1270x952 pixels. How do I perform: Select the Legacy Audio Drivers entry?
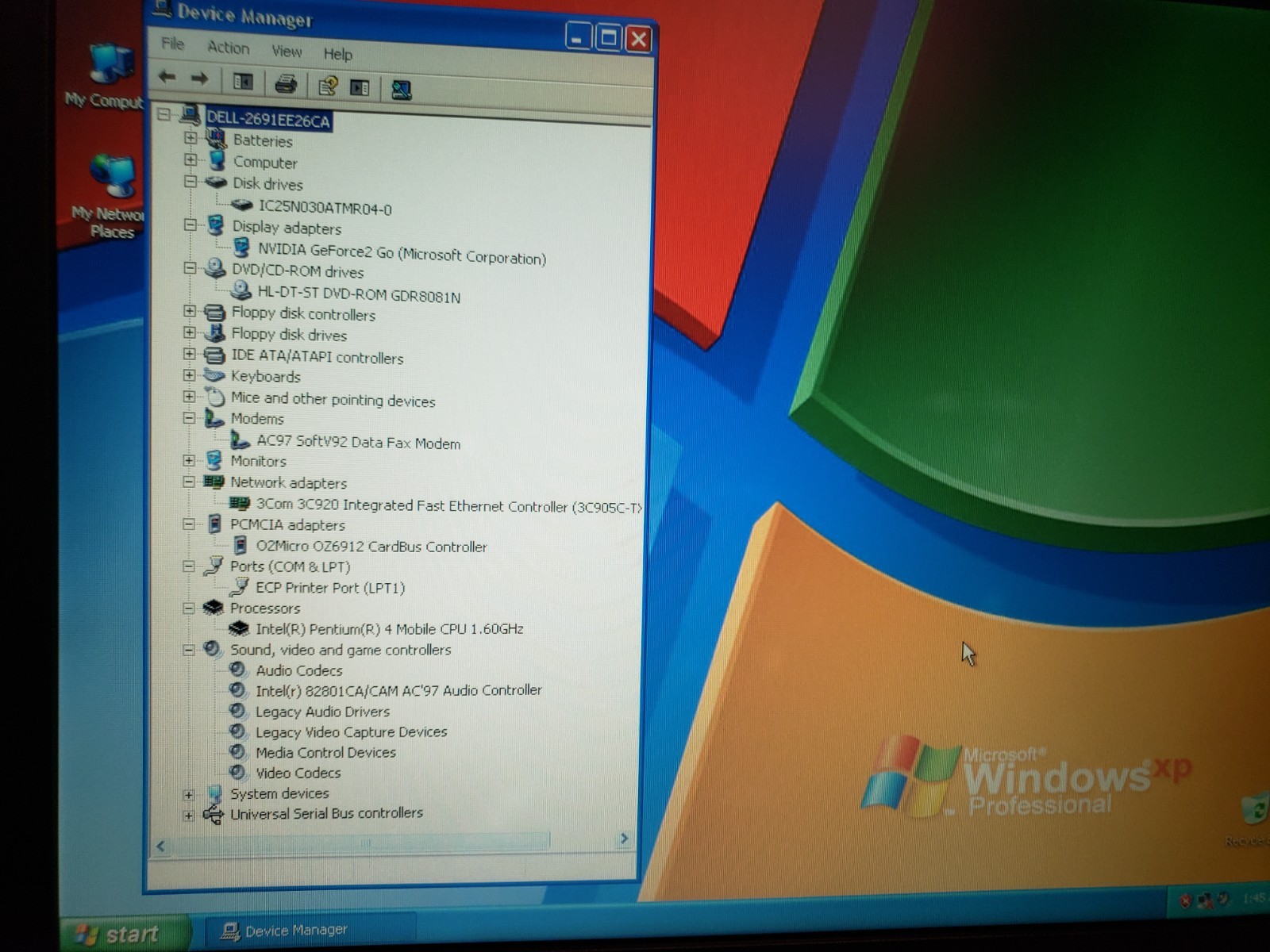322,712
